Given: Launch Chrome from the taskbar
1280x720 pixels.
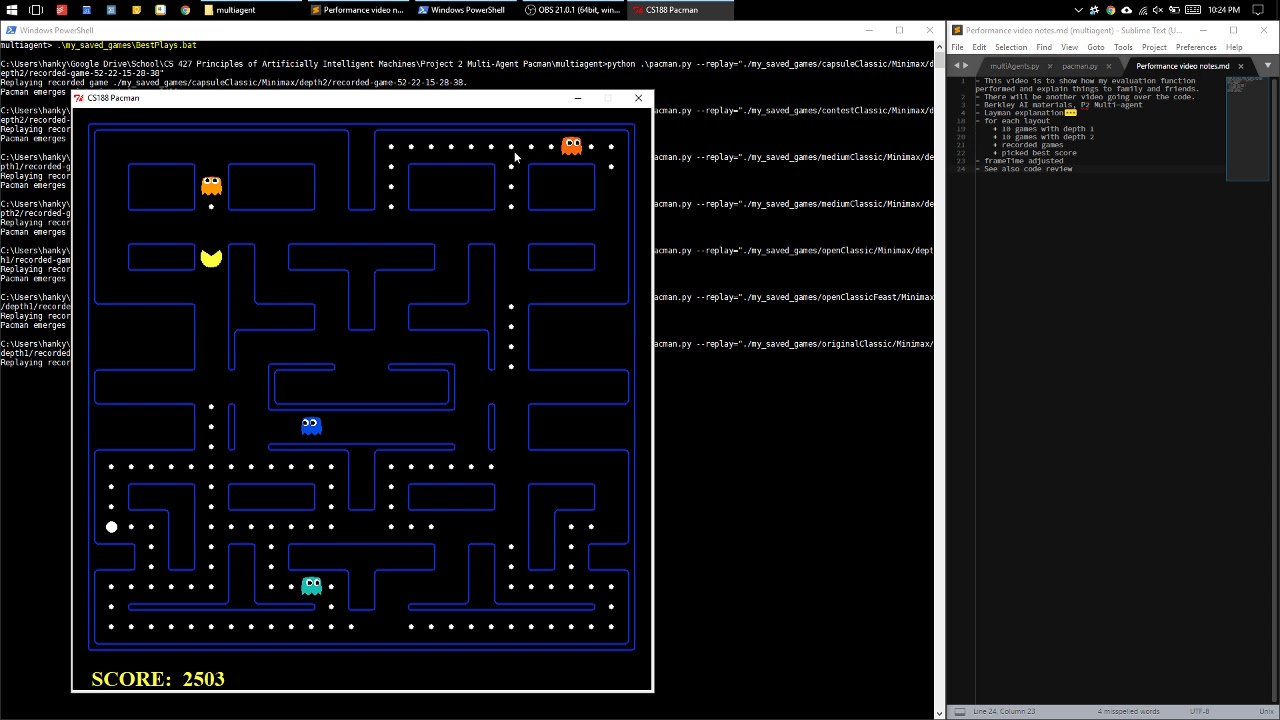Looking at the screenshot, I should point(185,10).
